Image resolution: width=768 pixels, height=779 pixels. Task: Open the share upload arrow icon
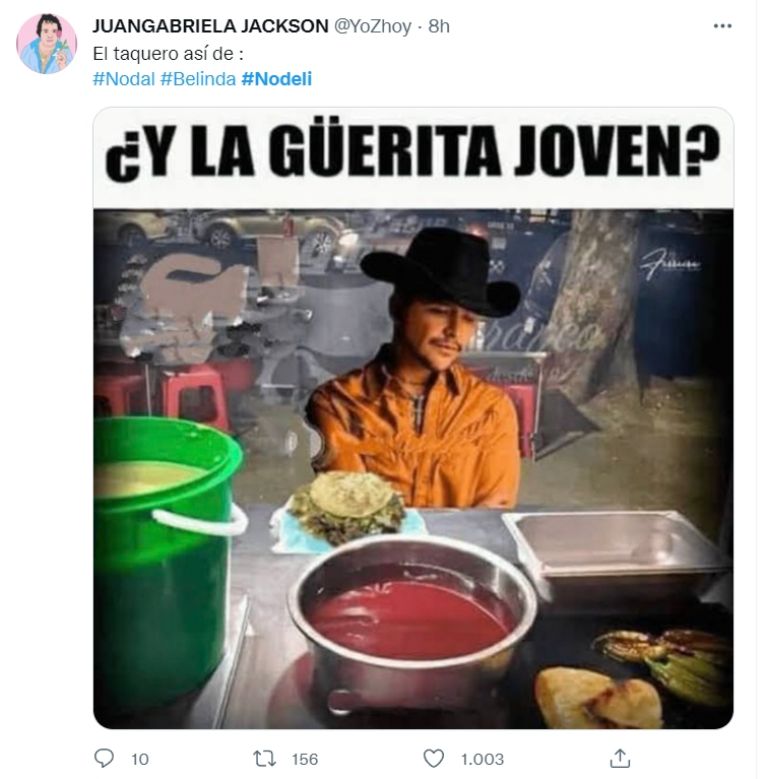point(619,759)
